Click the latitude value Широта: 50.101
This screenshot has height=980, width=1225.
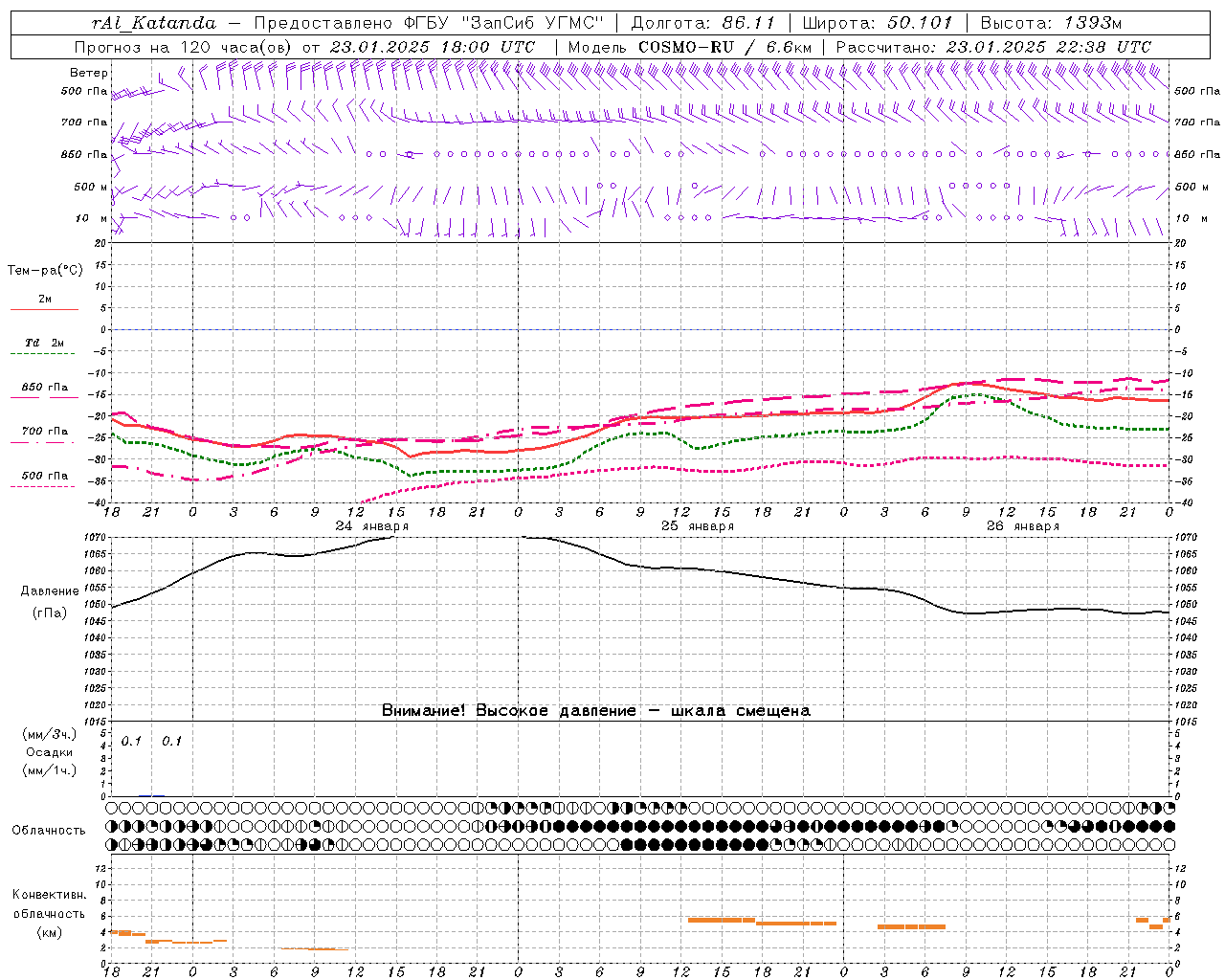point(877,23)
